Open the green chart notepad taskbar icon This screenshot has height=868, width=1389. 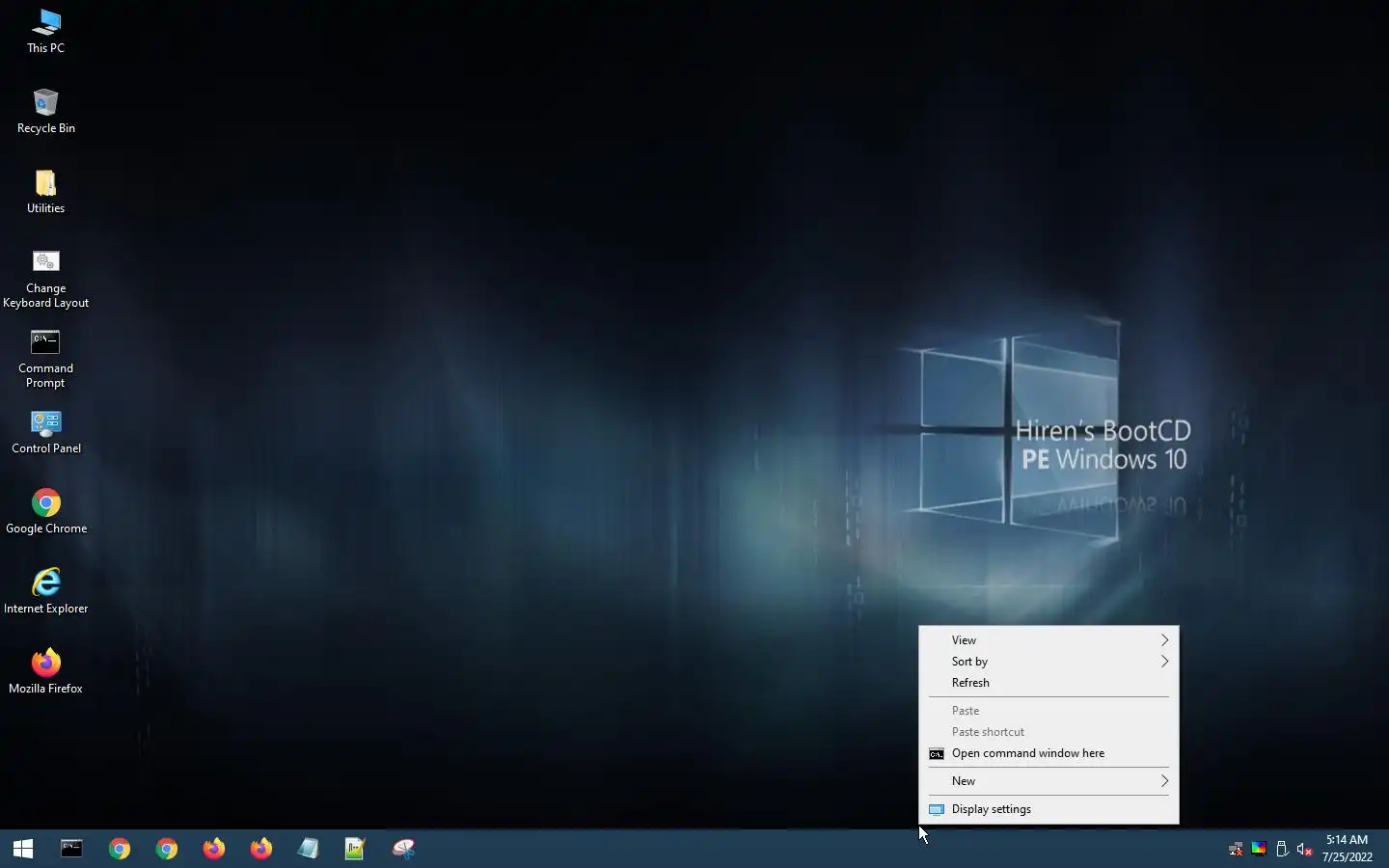355,849
